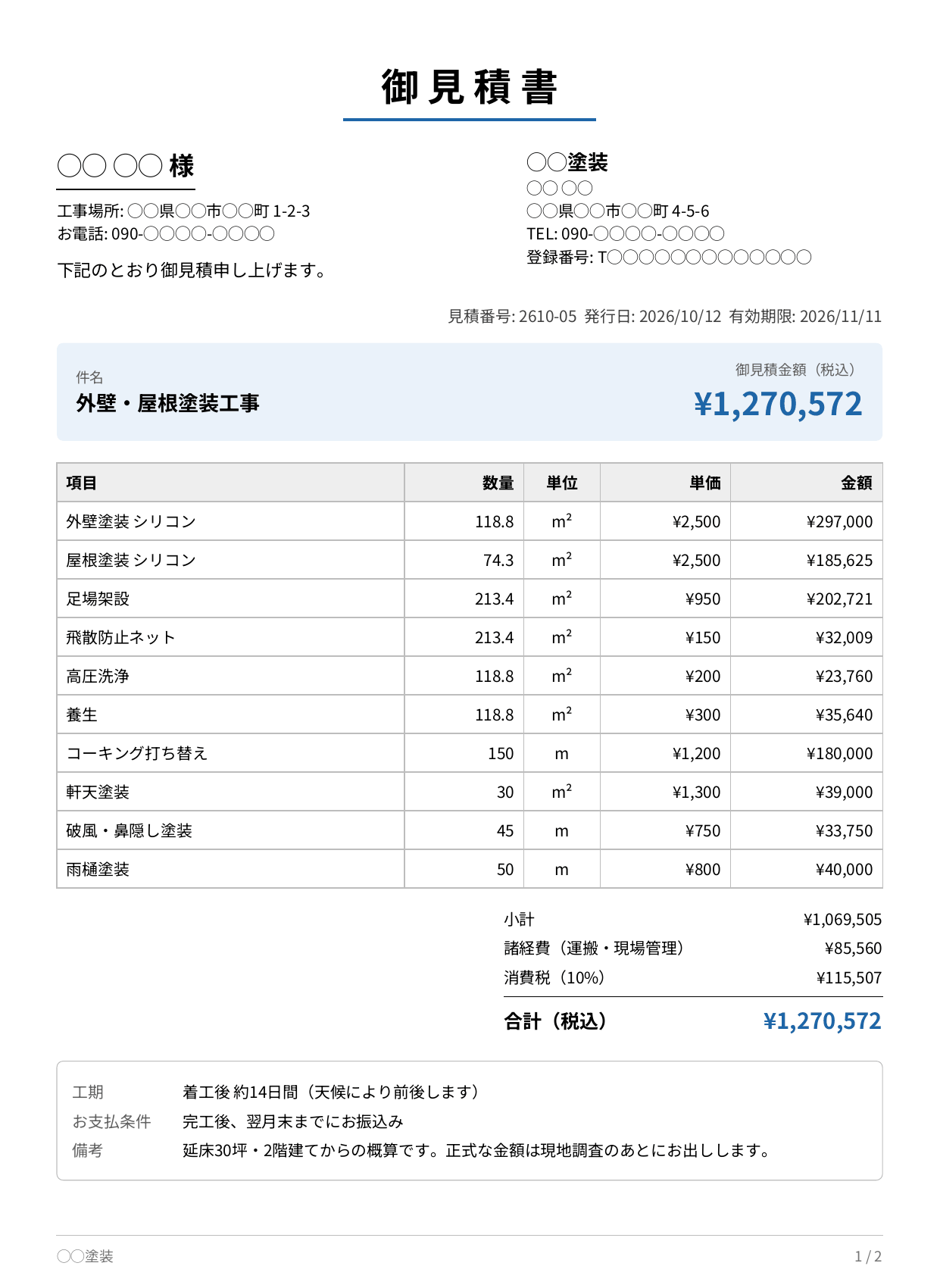Click the 工事場所 address line
This screenshot has height=1288, width=940.
point(183,211)
